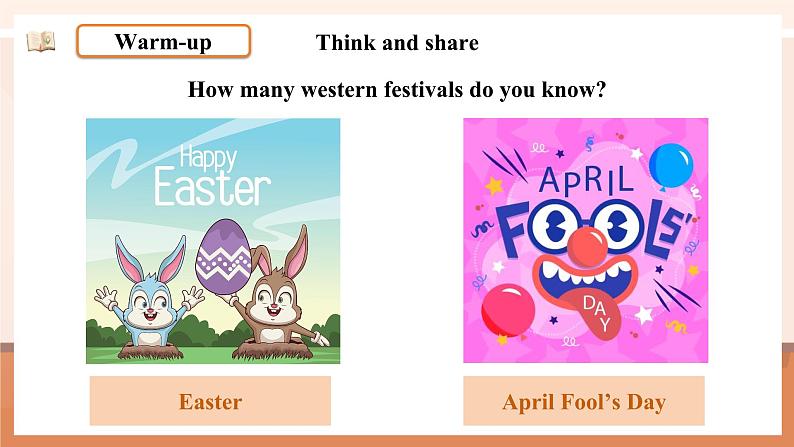Screen dimensions: 794x447
Task: Click the red clown nose
Action: point(587,247)
